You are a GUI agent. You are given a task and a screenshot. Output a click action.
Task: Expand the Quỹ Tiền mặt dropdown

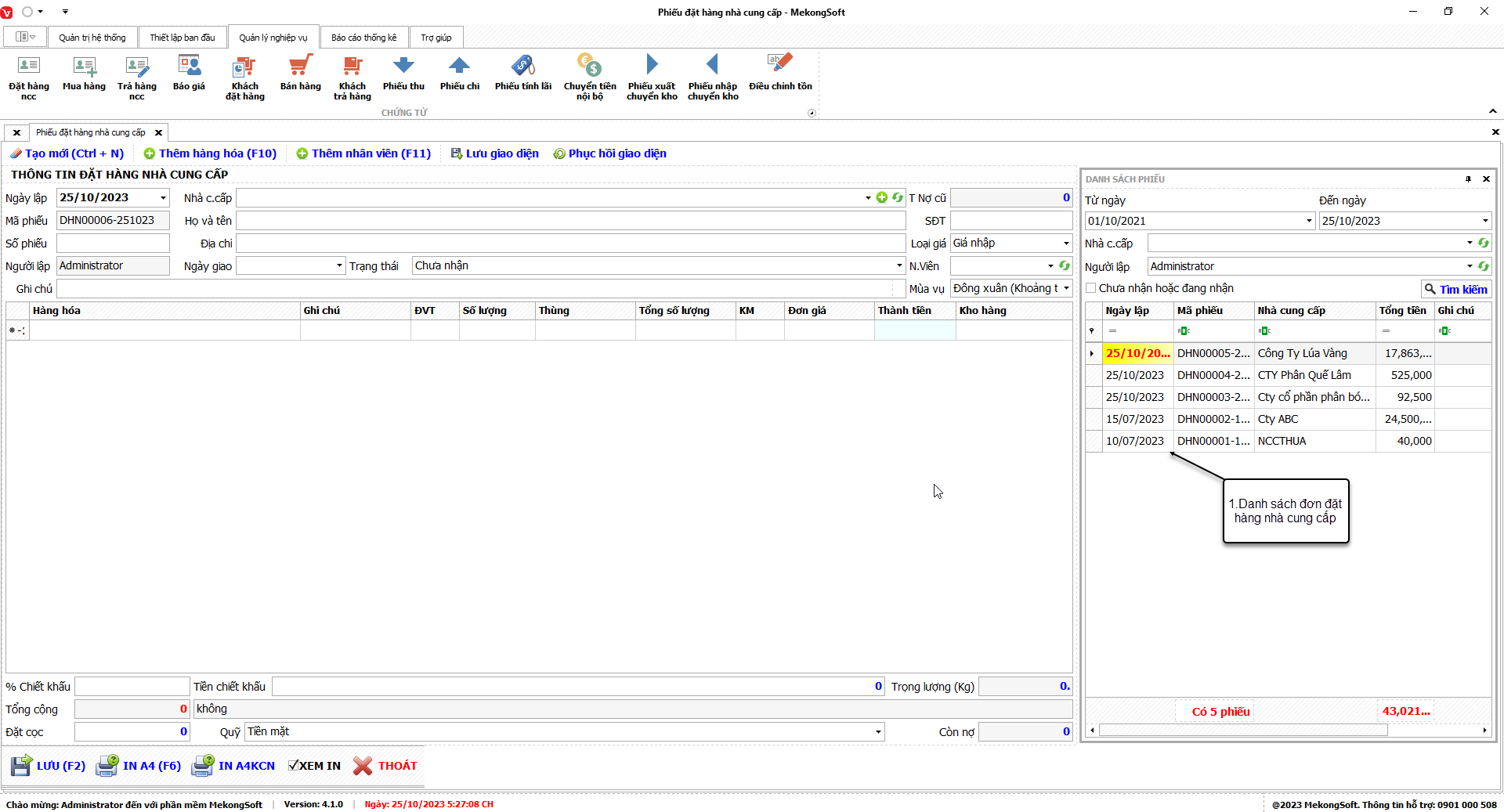click(x=877, y=732)
